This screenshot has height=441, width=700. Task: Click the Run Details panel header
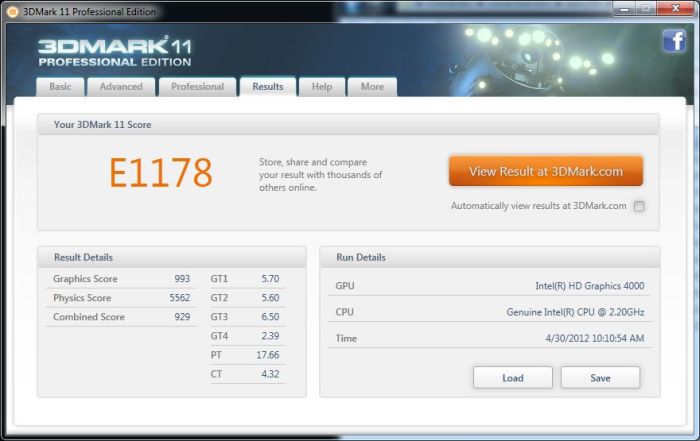[490, 258]
